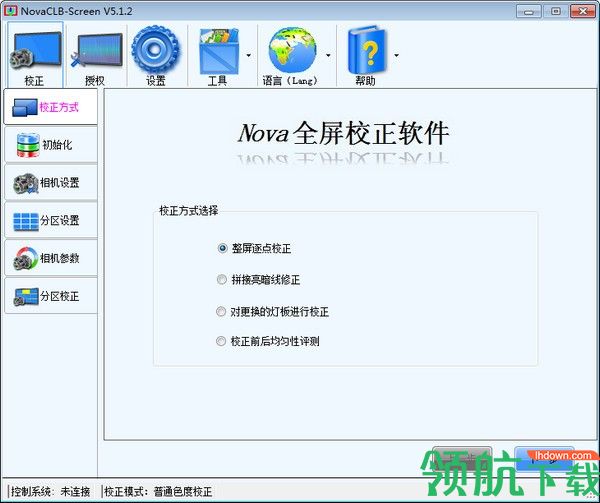Select the 初始化 sidebar tab
Image resolution: width=600 pixels, height=503 pixels.
click(51, 145)
